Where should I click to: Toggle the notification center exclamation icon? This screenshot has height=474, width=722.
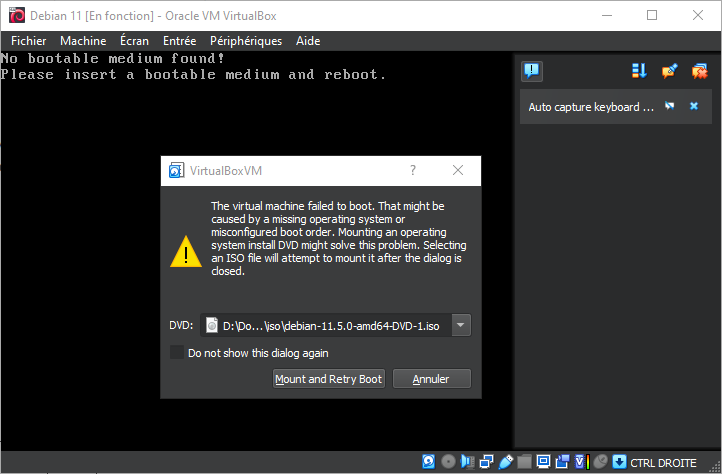click(532, 71)
